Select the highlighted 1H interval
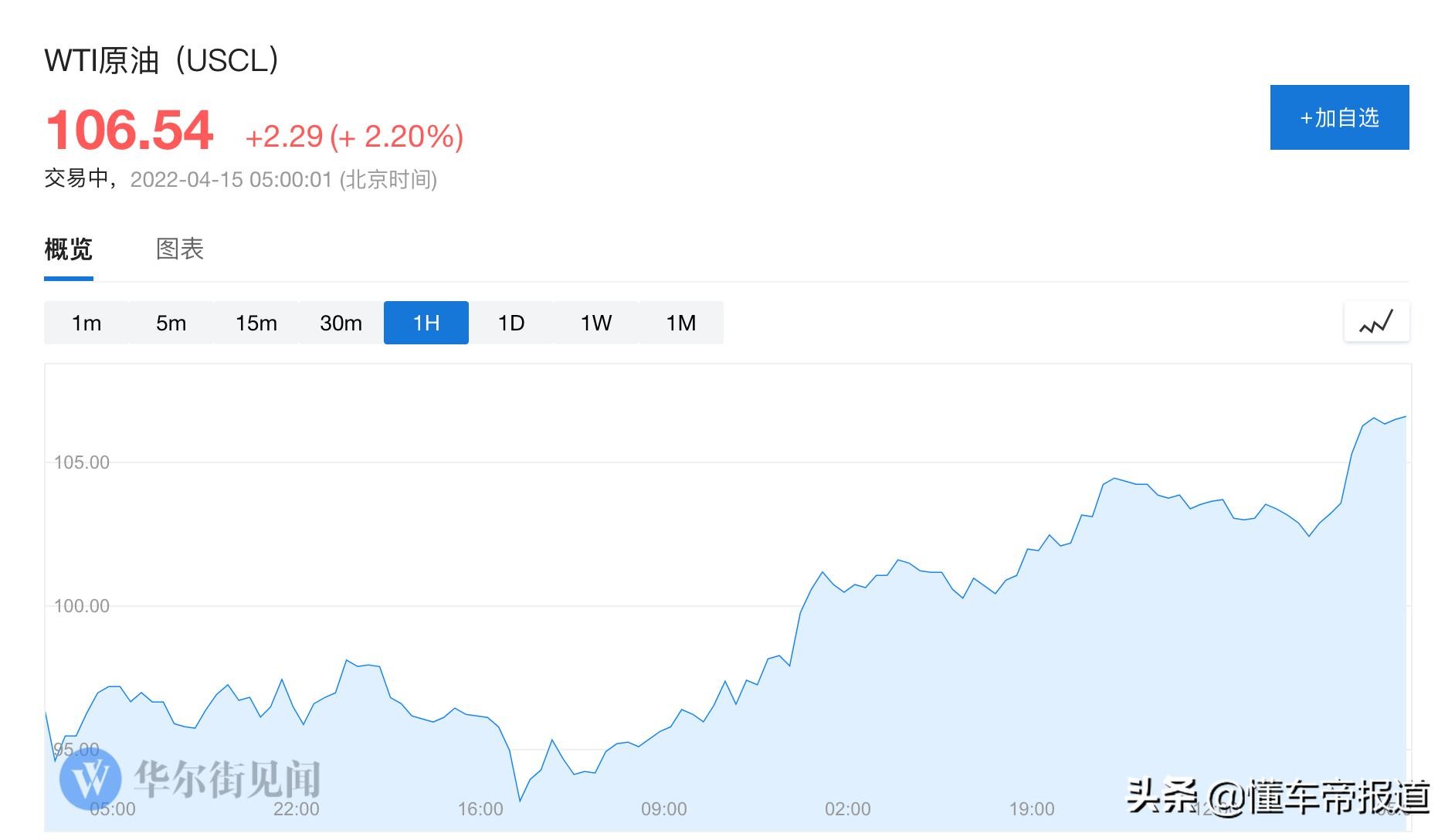Image resolution: width=1455 pixels, height=840 pixels. tap(426, 323)
